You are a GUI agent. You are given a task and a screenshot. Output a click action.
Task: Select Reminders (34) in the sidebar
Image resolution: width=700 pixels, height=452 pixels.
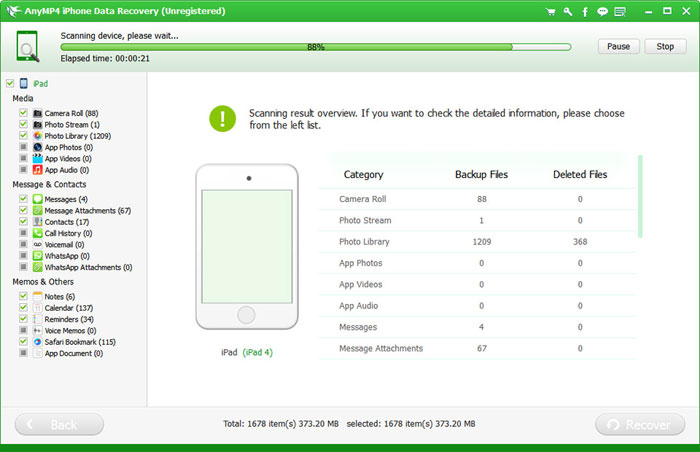(68, 319)
